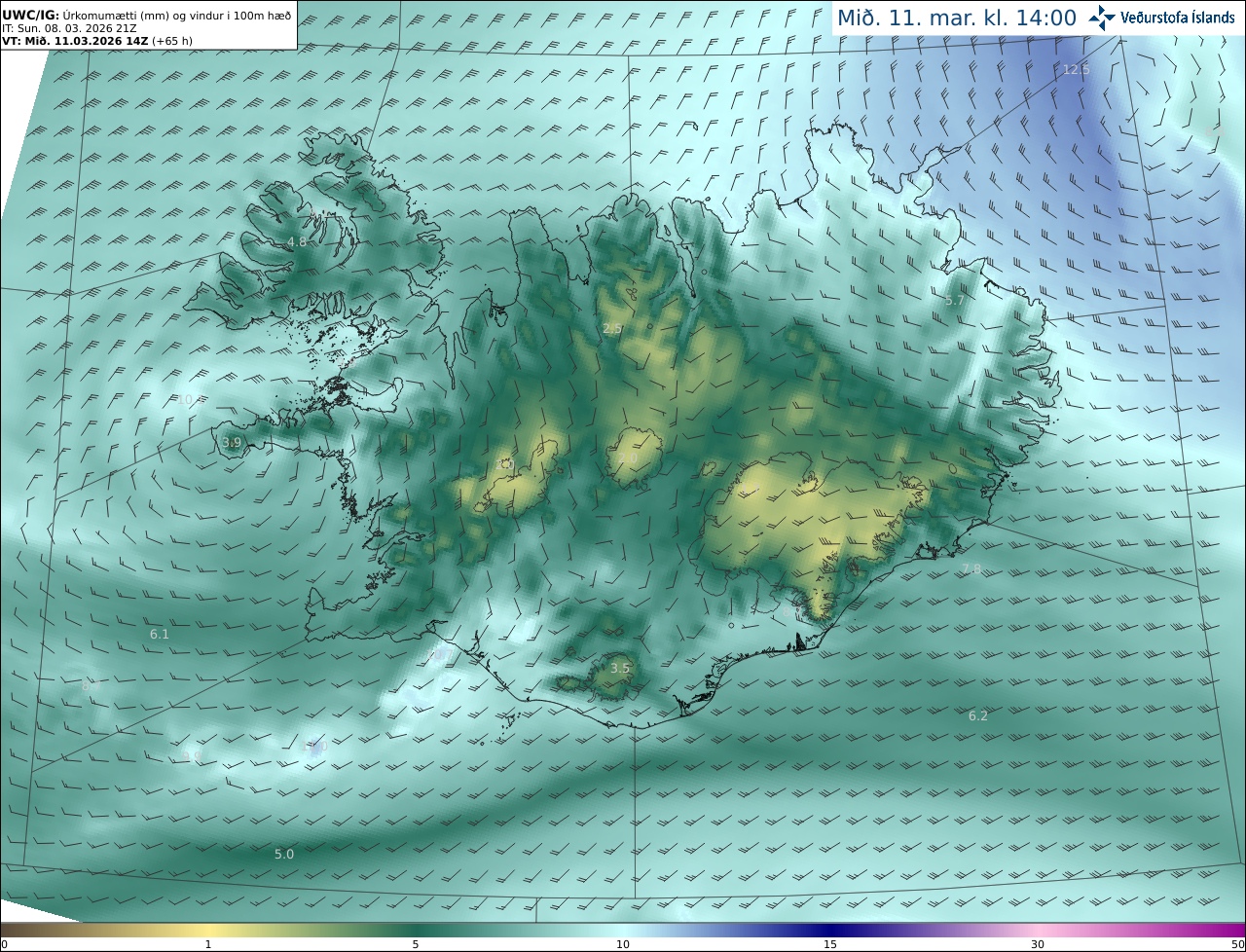The image size is (1246, 952).
Task: Click the '30' tick on the colour scale
Action: click(1038, 944)
